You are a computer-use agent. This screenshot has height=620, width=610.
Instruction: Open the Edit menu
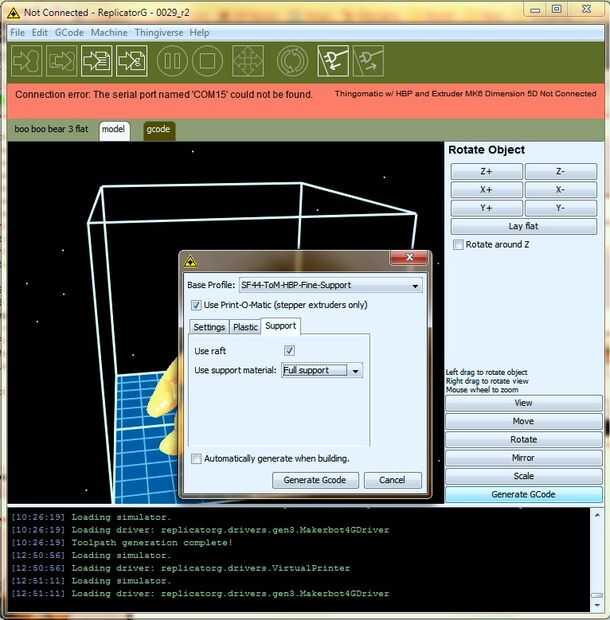(40, 33)
